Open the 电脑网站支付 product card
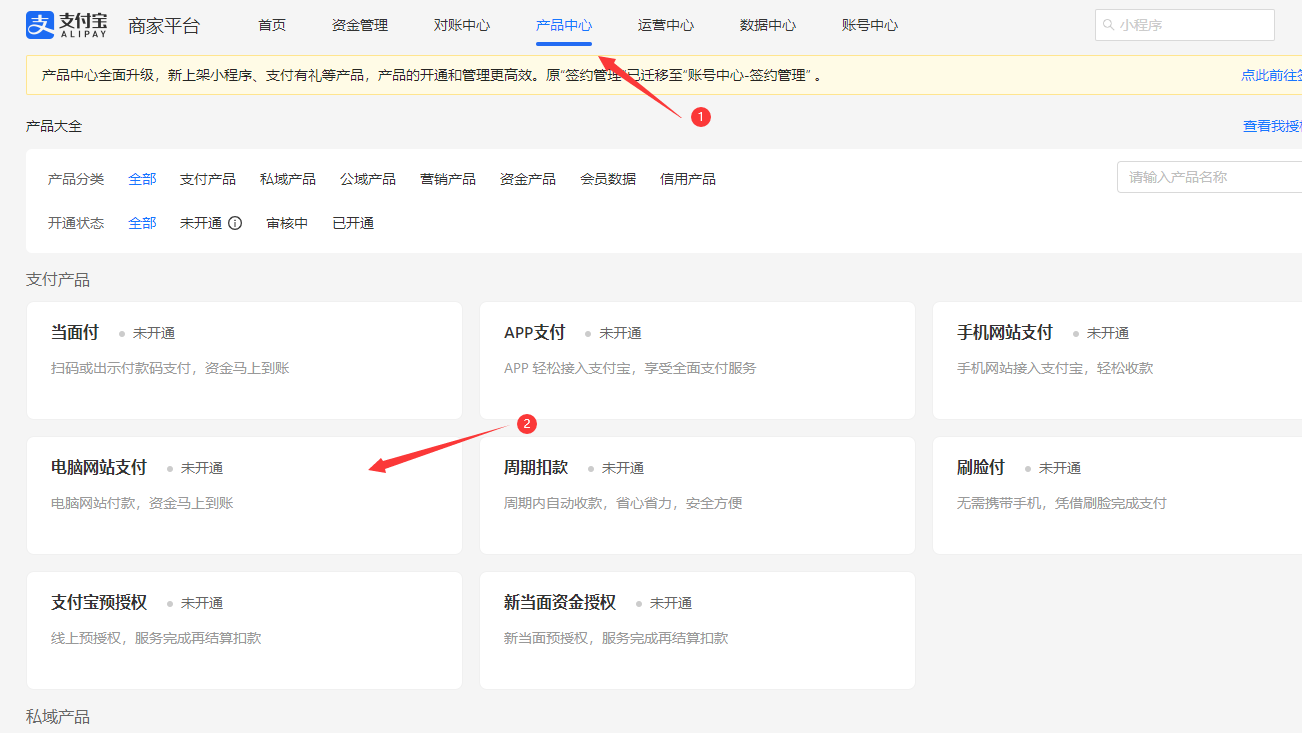1302x733 pixels. (x=244, y=495)
